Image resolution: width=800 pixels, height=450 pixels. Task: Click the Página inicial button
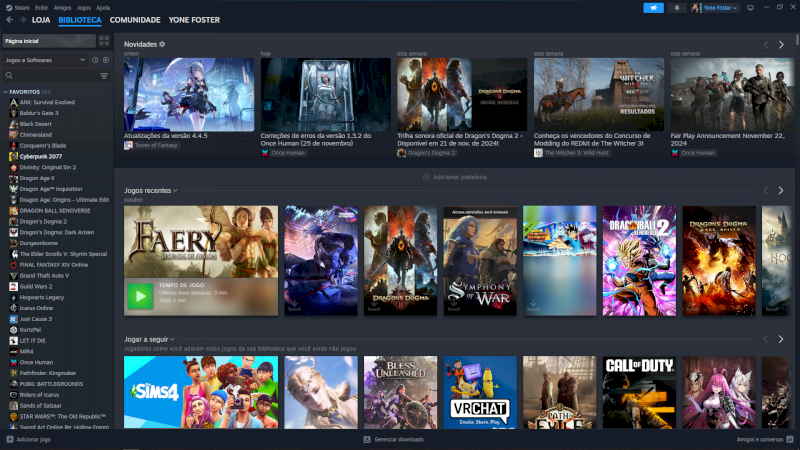[x=49, y=41]
